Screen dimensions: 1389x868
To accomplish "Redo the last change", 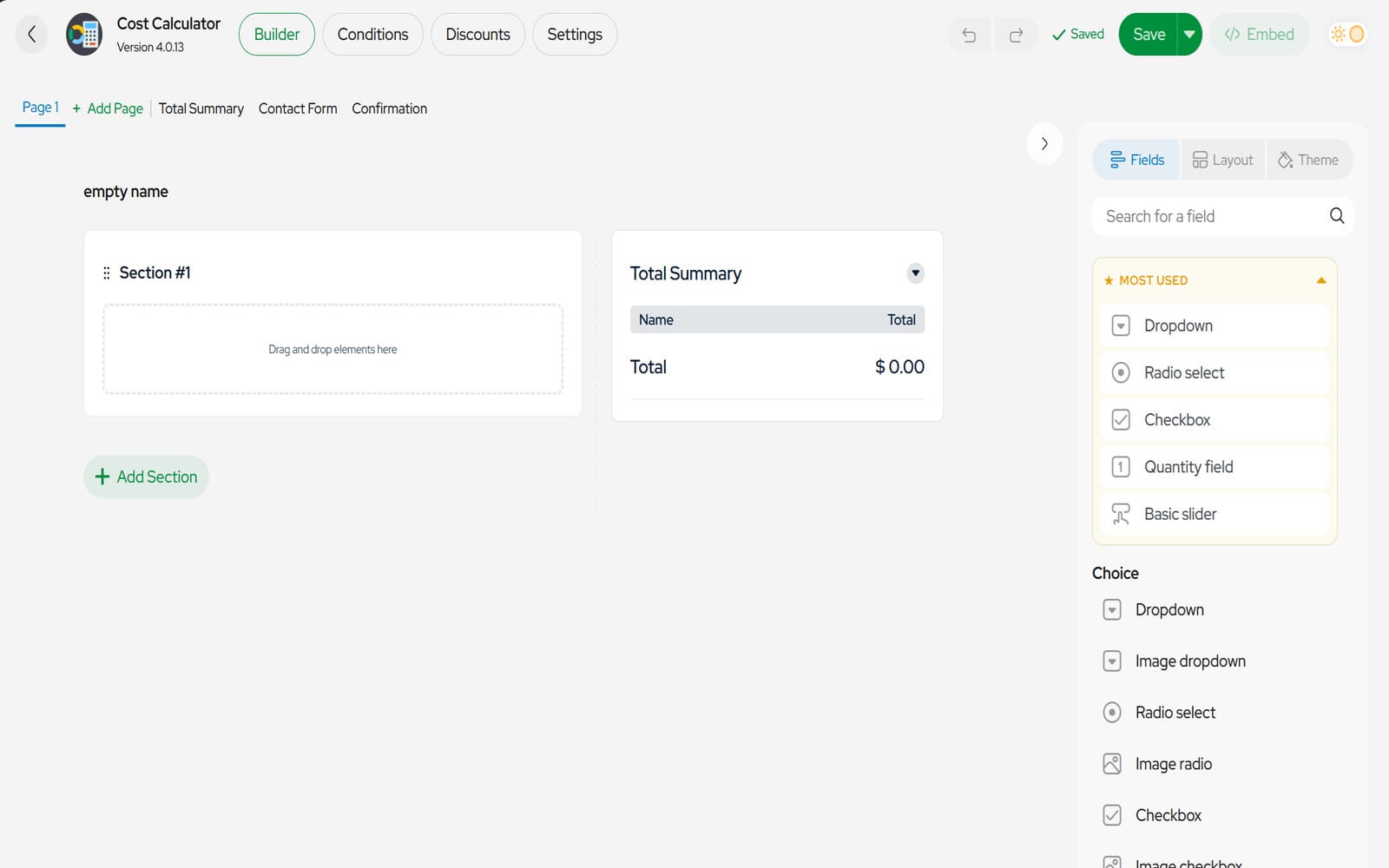I will pos(1016,35).
